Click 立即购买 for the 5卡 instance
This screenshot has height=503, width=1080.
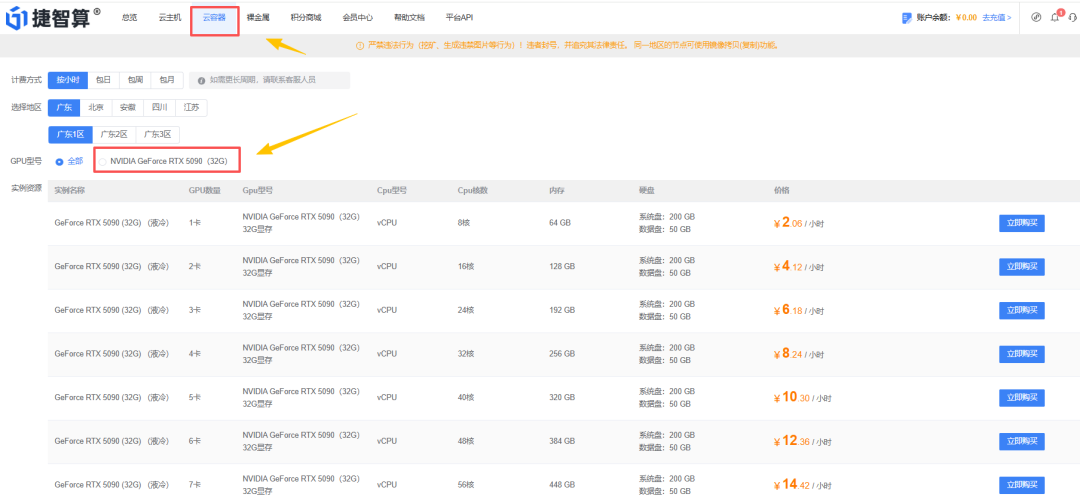coord(1021,398)
